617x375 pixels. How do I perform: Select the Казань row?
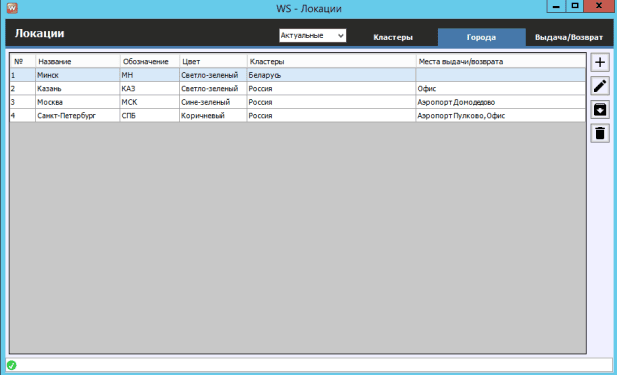297,89
